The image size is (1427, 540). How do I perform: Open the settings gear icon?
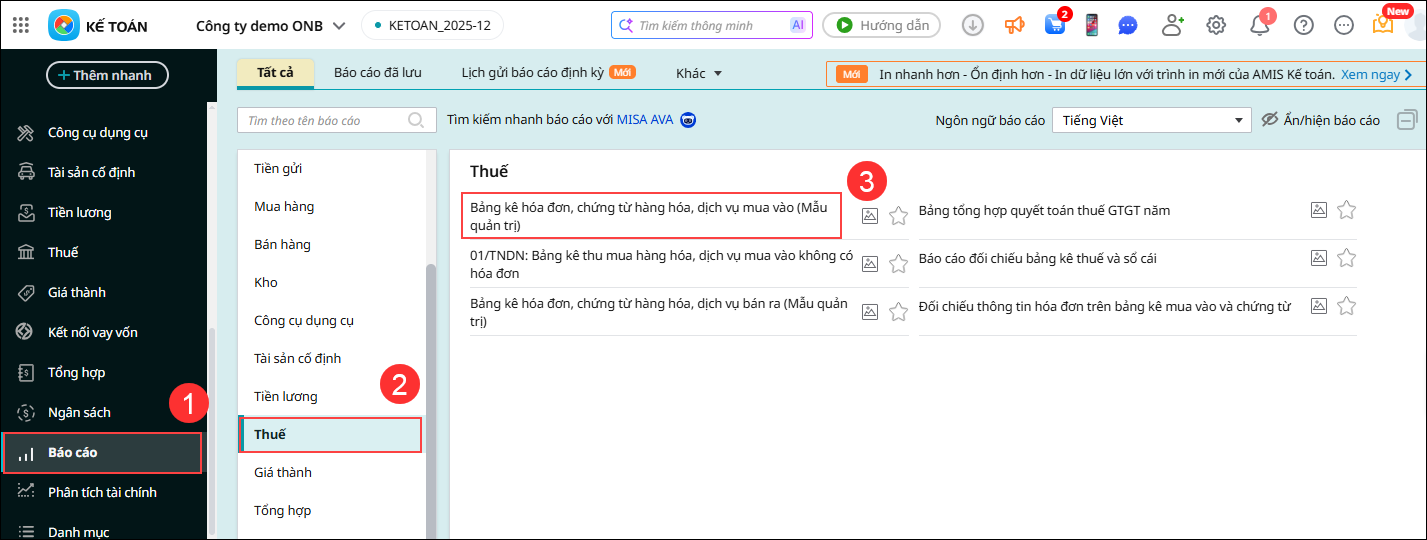click(x=1216, y=25)
